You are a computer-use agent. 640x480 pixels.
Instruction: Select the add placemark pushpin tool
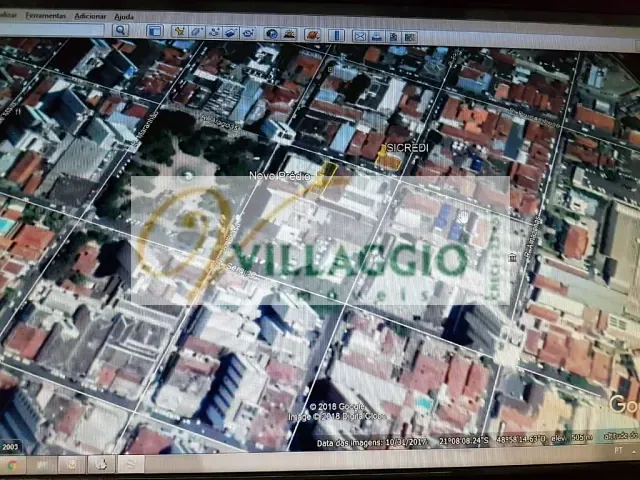(179, 31)
